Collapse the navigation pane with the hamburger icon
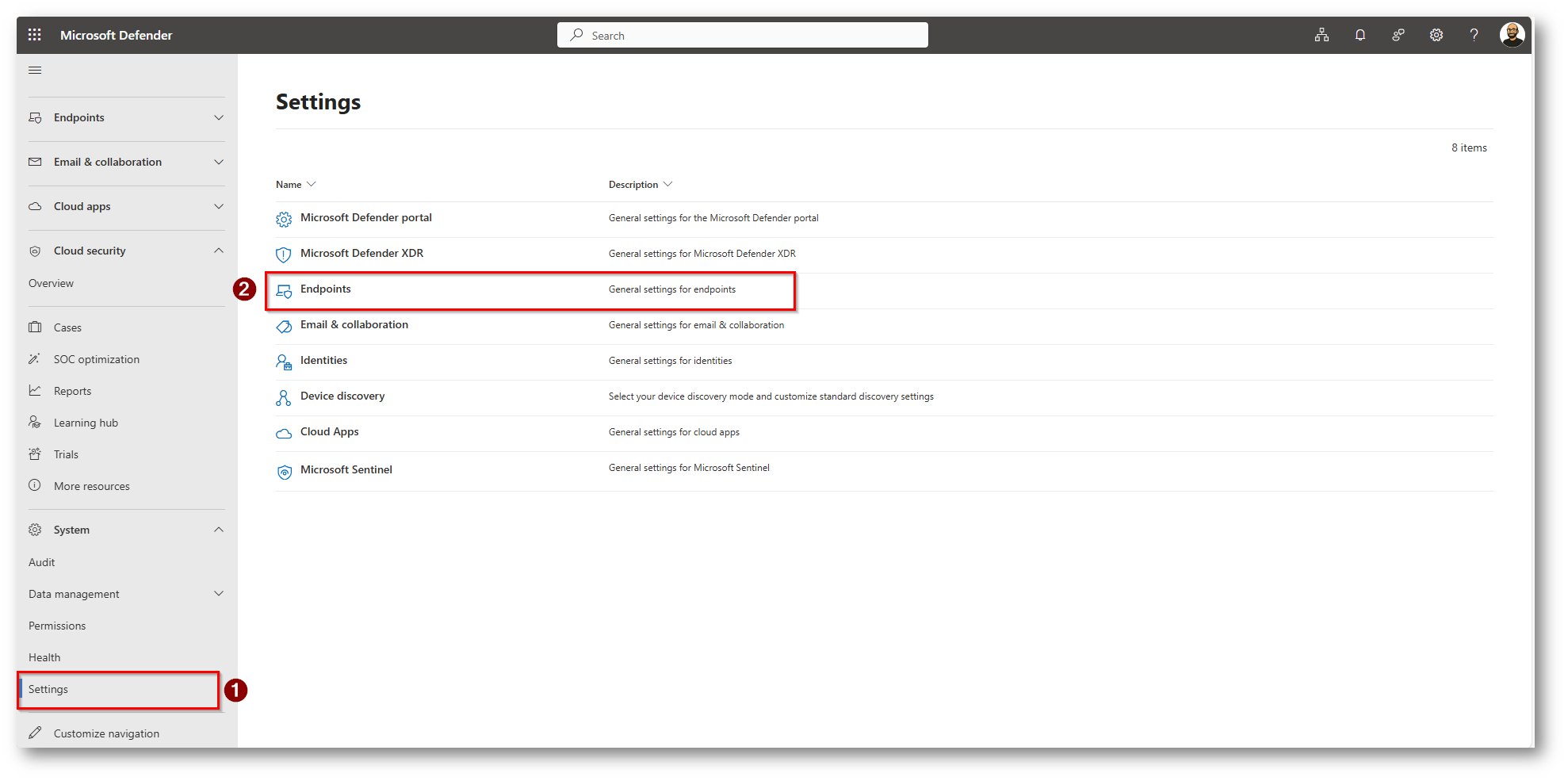Screen dimensions: 1568x781 (34, 70)
